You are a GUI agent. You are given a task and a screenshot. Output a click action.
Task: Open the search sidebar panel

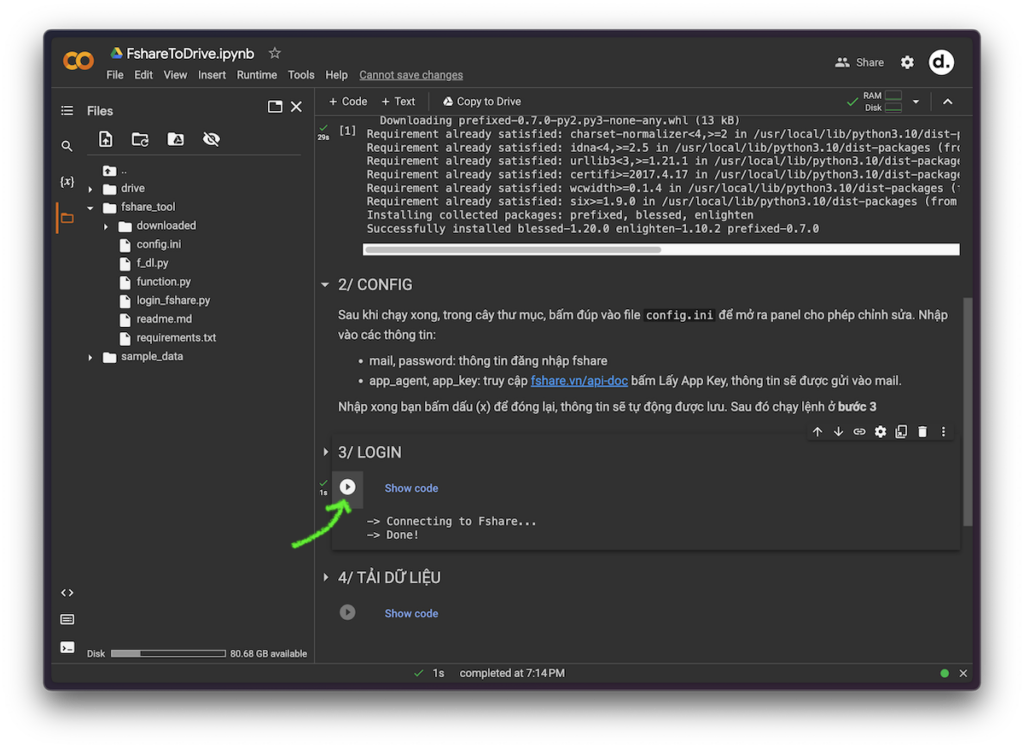pyautogui.click(x=67, y=146)
